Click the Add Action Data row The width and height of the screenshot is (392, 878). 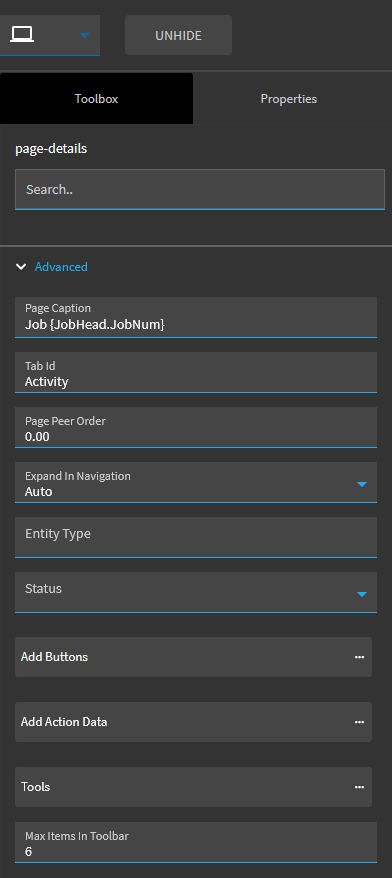193,722
